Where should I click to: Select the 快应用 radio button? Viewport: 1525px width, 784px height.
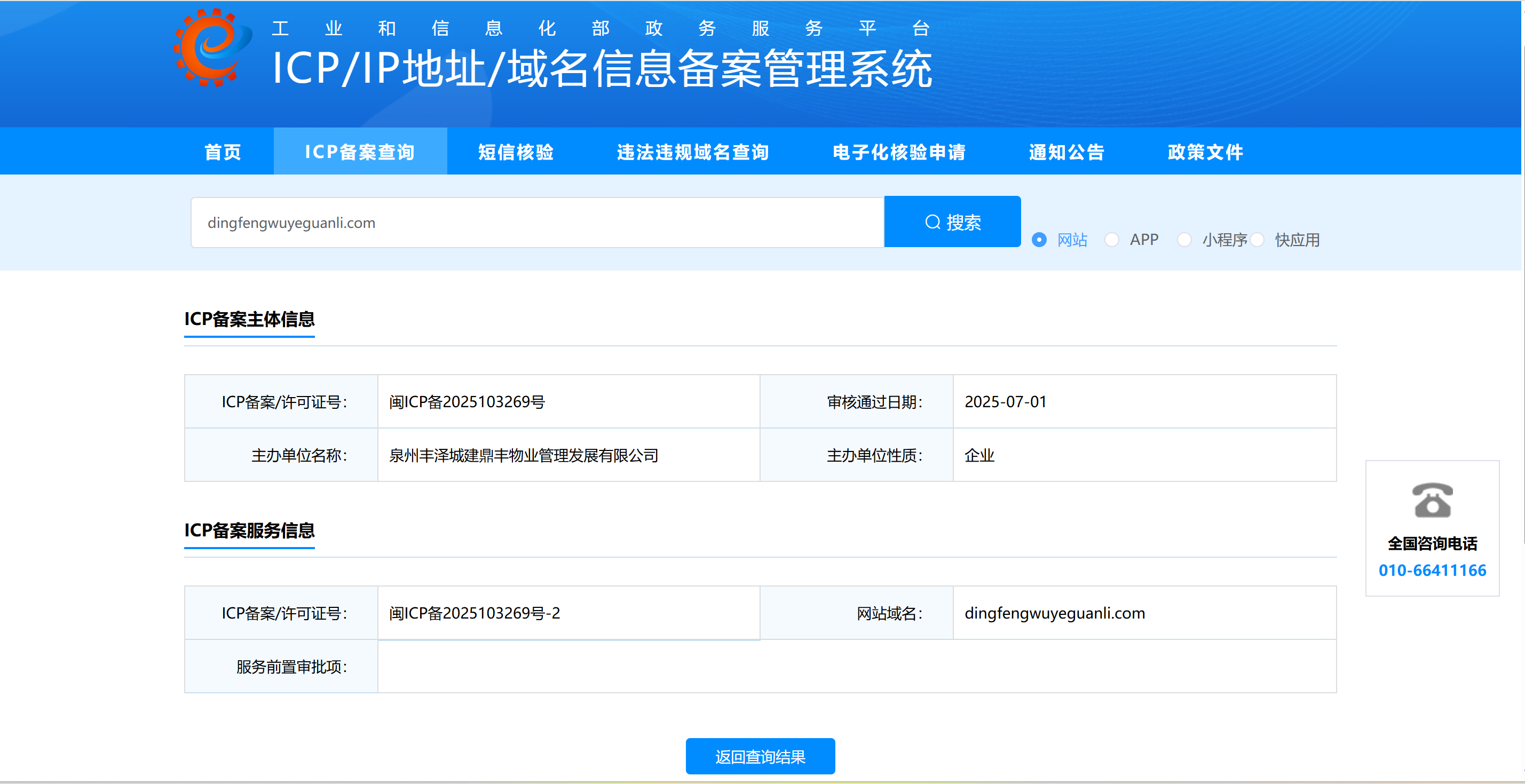coord(1258,240)
